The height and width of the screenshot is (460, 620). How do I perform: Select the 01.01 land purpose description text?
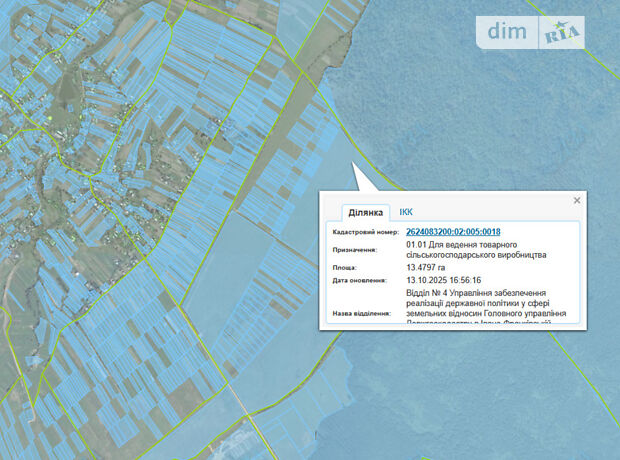tap(476, 250)
